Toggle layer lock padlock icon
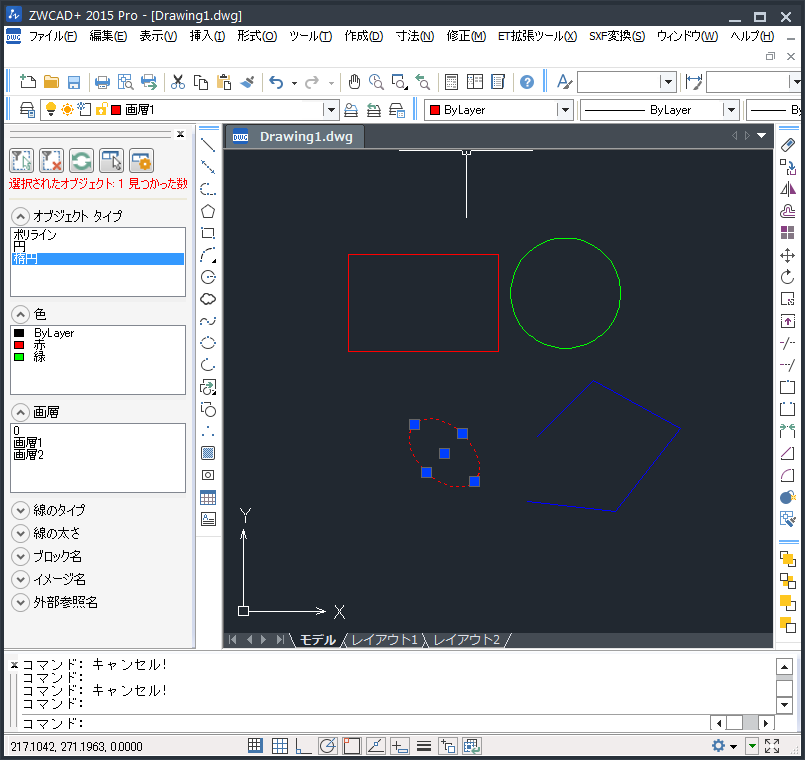The image size is (805, 760). (102, 109)
